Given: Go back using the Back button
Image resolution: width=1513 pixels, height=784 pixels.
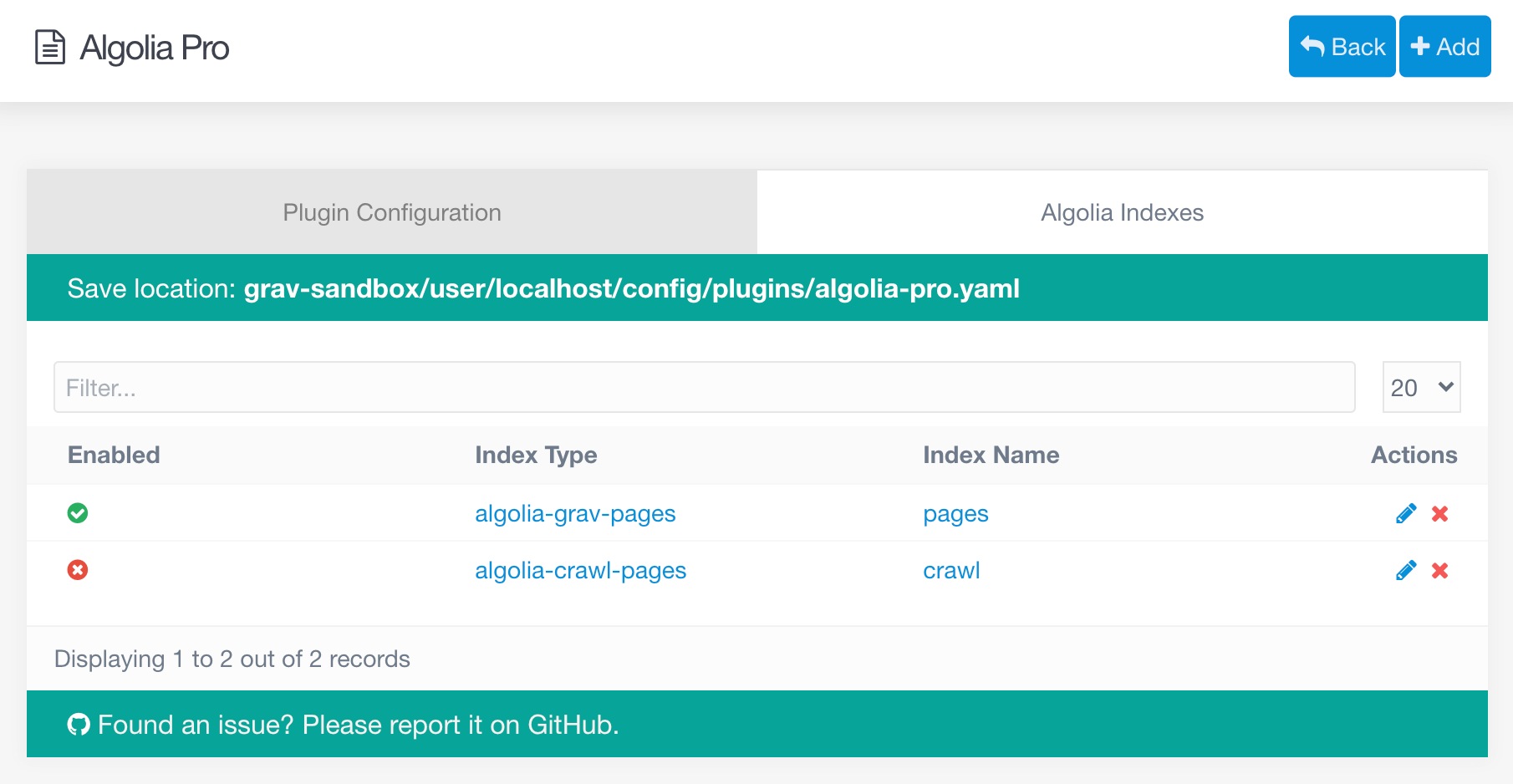Looking at the screenshot, I should coord(1342,46).
